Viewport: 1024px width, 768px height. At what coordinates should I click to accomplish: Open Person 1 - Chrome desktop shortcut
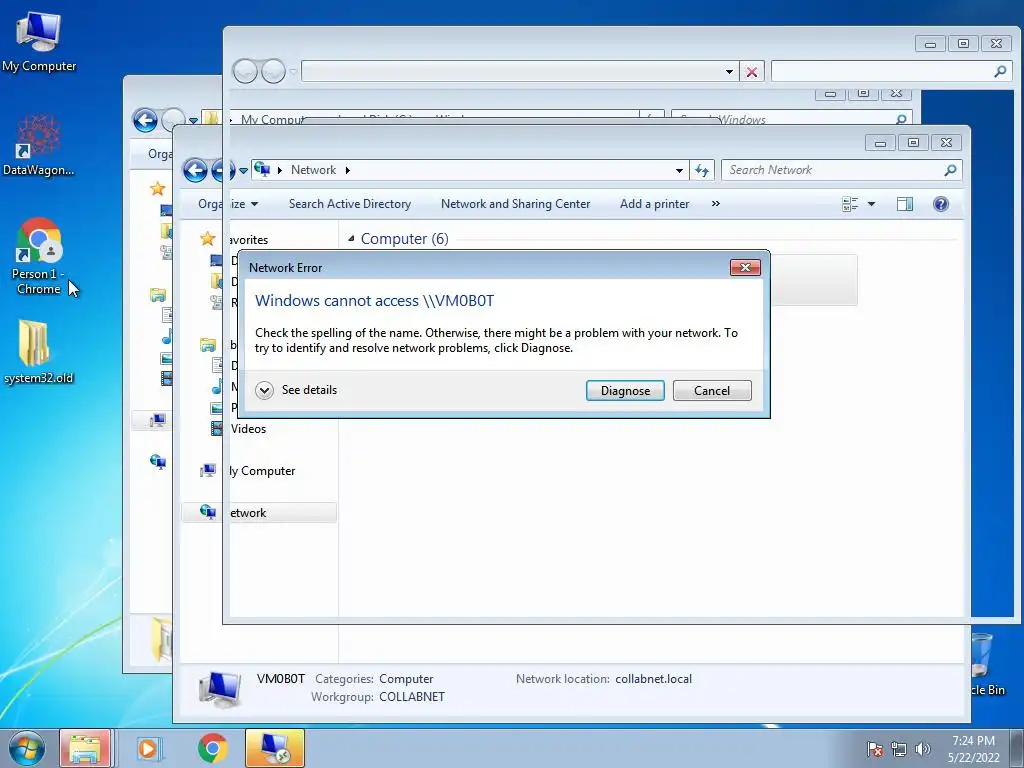[x=39, y=256]
